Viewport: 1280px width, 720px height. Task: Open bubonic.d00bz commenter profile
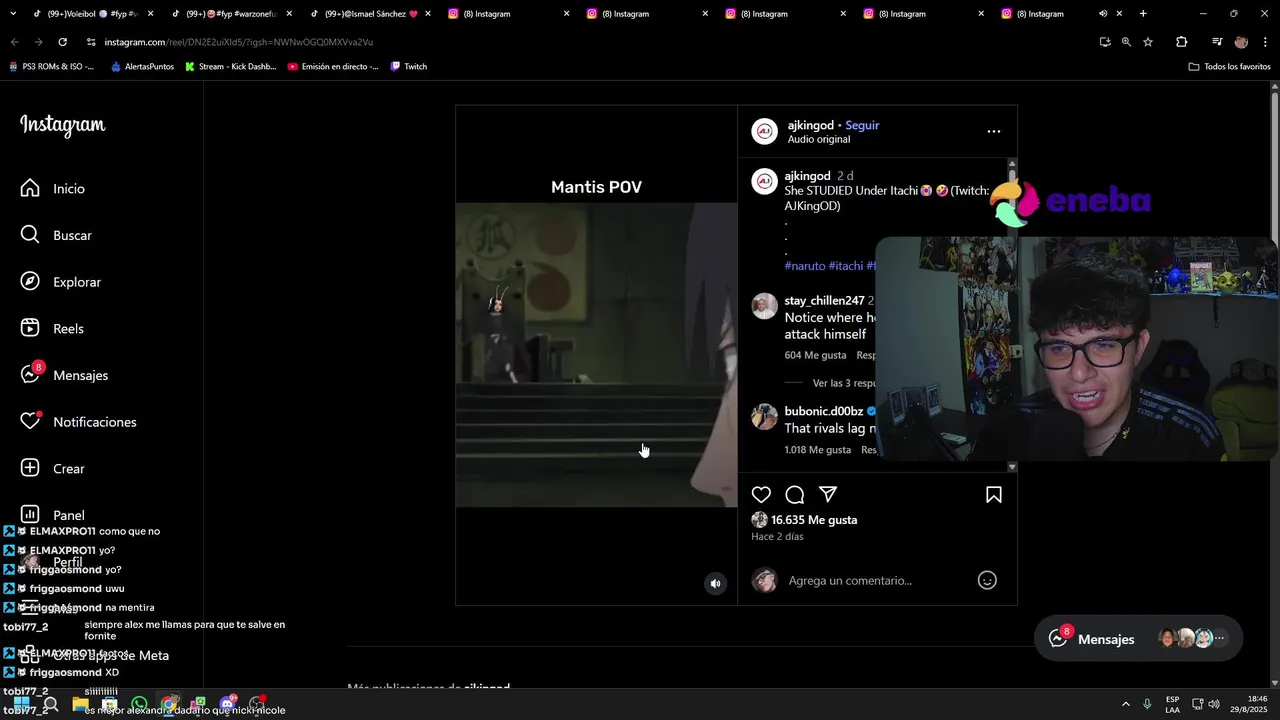pyautogui.click(x=823, y=411)
